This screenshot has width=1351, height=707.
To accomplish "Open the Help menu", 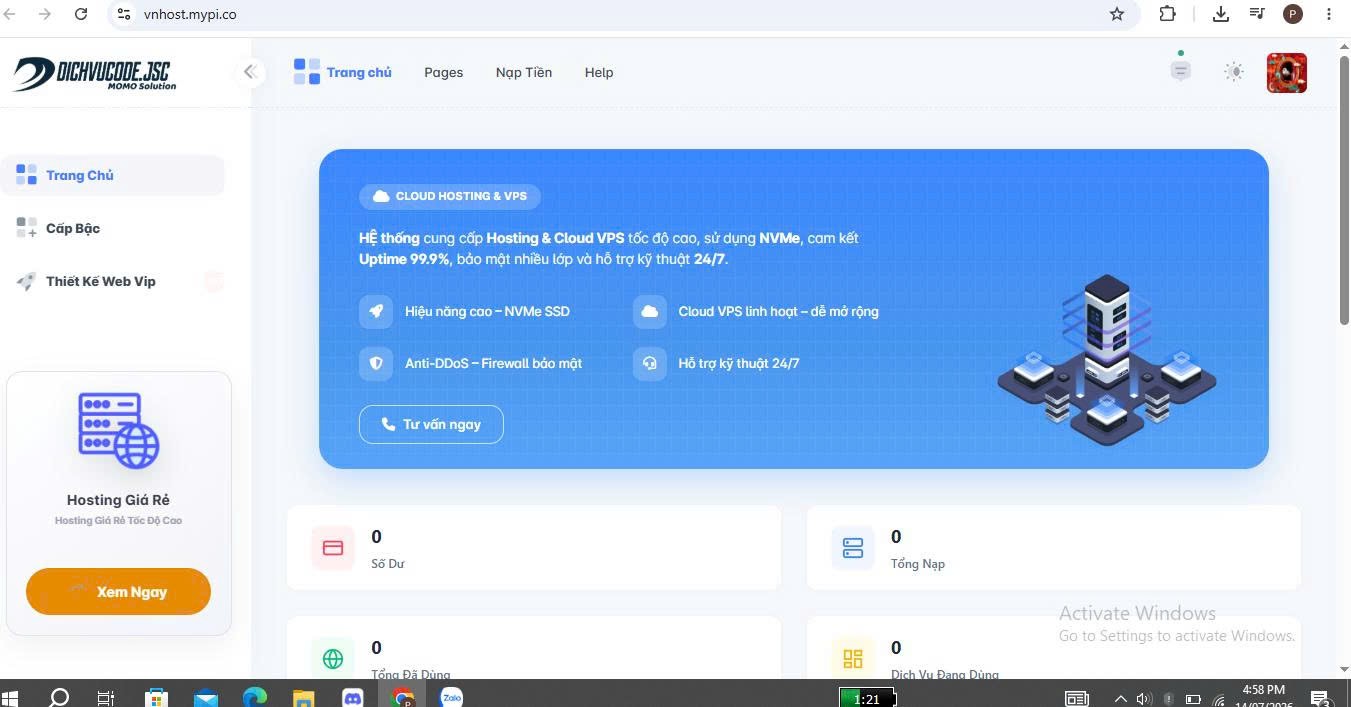I will (599, 72).
